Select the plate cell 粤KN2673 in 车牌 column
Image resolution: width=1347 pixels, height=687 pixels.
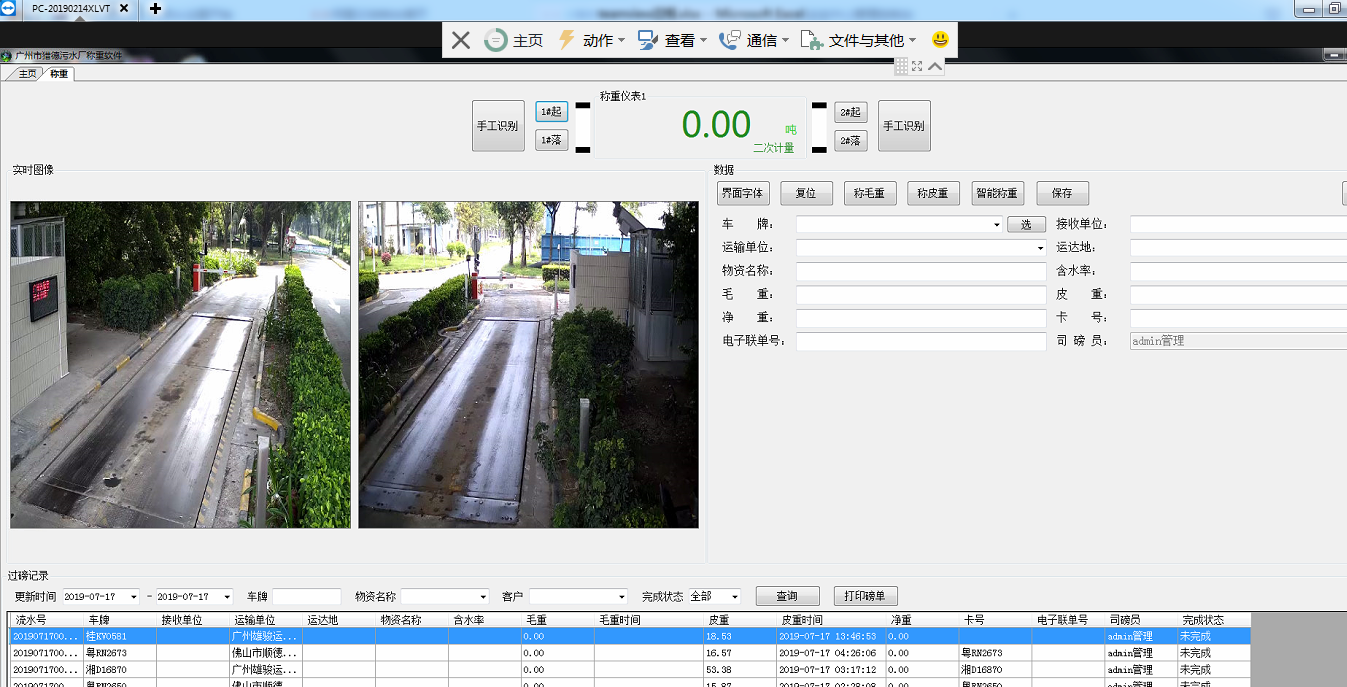[120, 653]
